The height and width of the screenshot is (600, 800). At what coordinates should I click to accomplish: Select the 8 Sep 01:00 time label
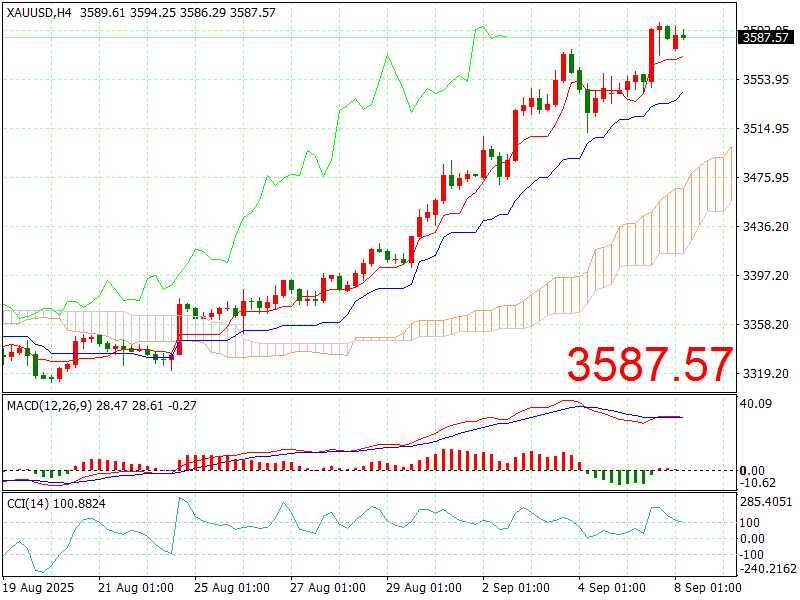(708, 588)
